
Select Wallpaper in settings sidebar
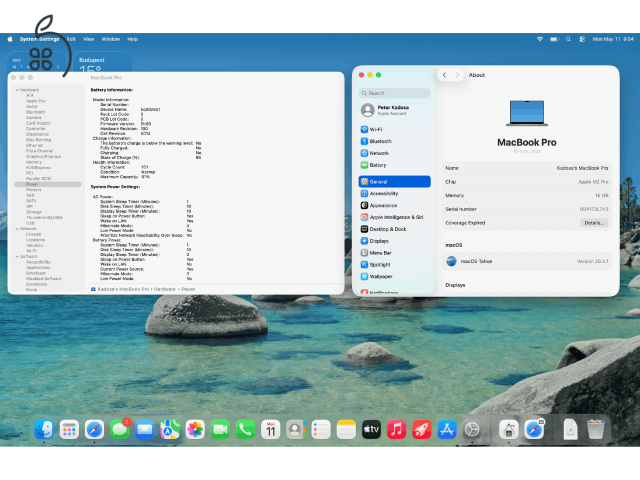(x=394, y=276)
